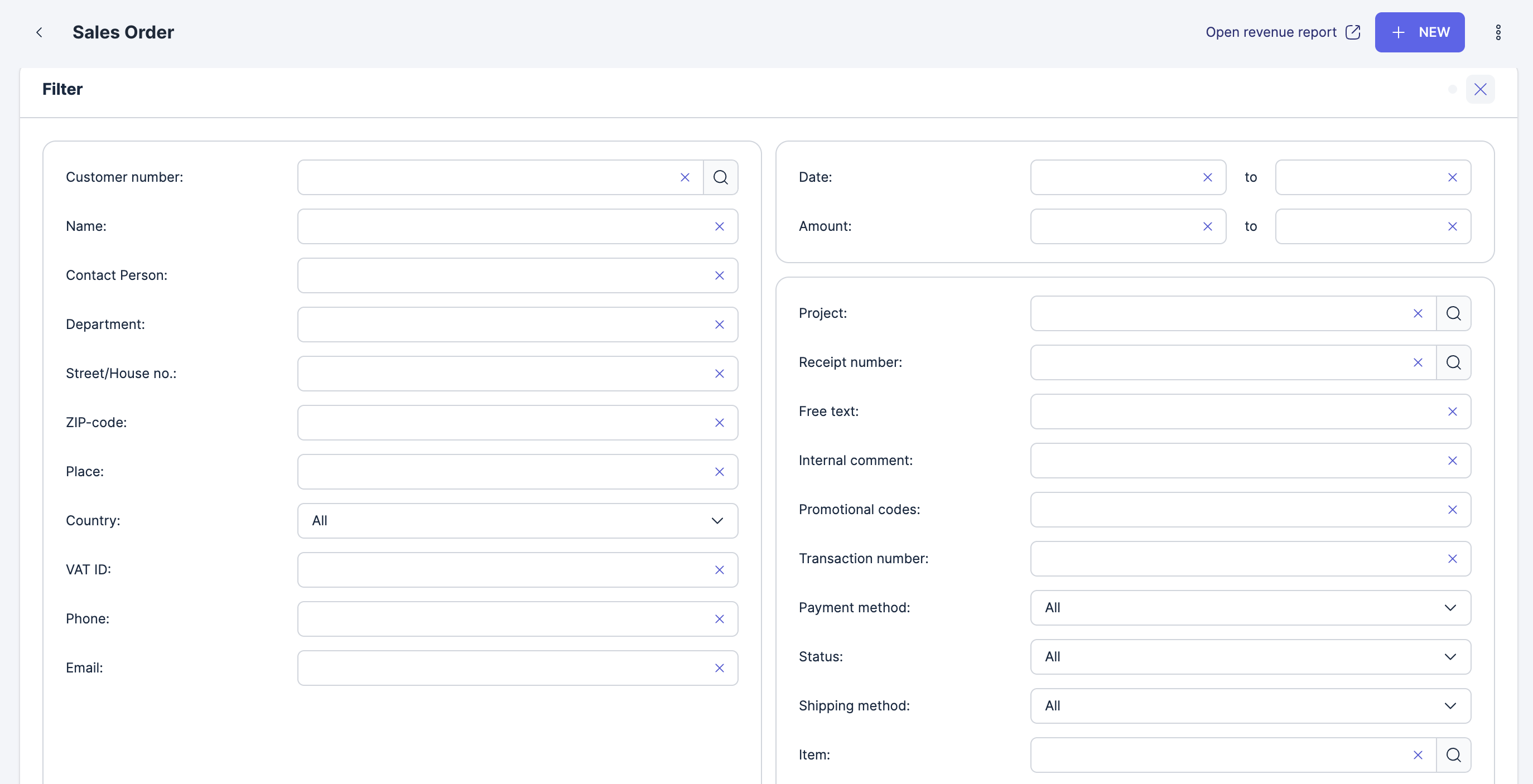Clear the Email field with its X
The height and width of the screenshot is (784, 1533).
click(719, 668)
